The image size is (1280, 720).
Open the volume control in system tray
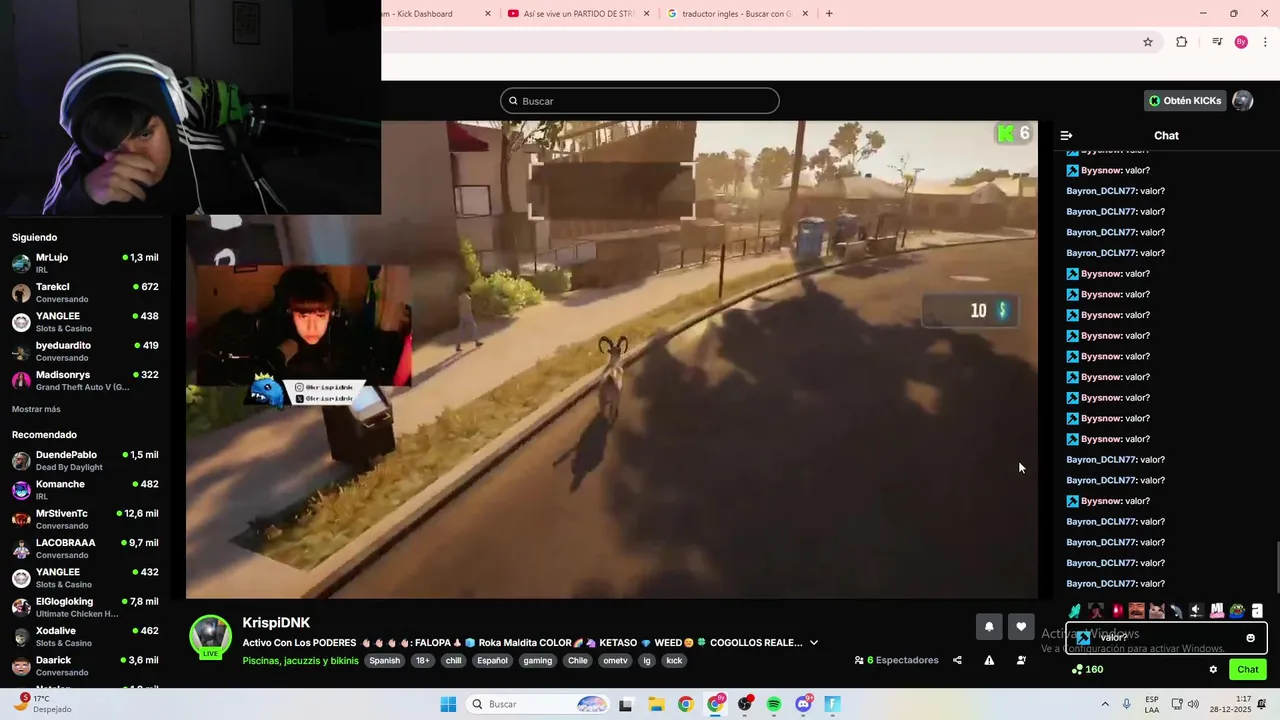tap(1195, 704)
